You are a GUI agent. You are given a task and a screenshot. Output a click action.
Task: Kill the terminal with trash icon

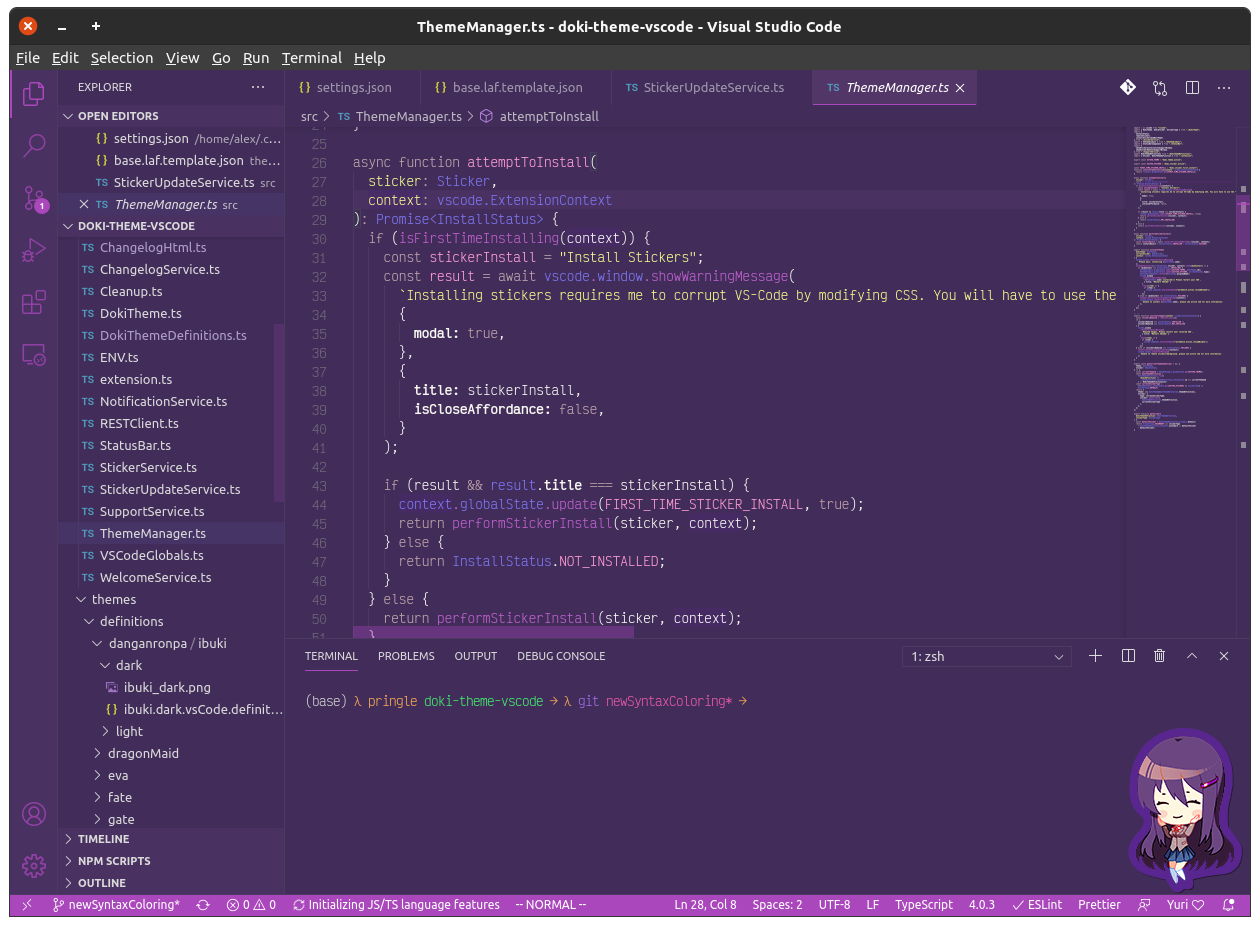1160,656
